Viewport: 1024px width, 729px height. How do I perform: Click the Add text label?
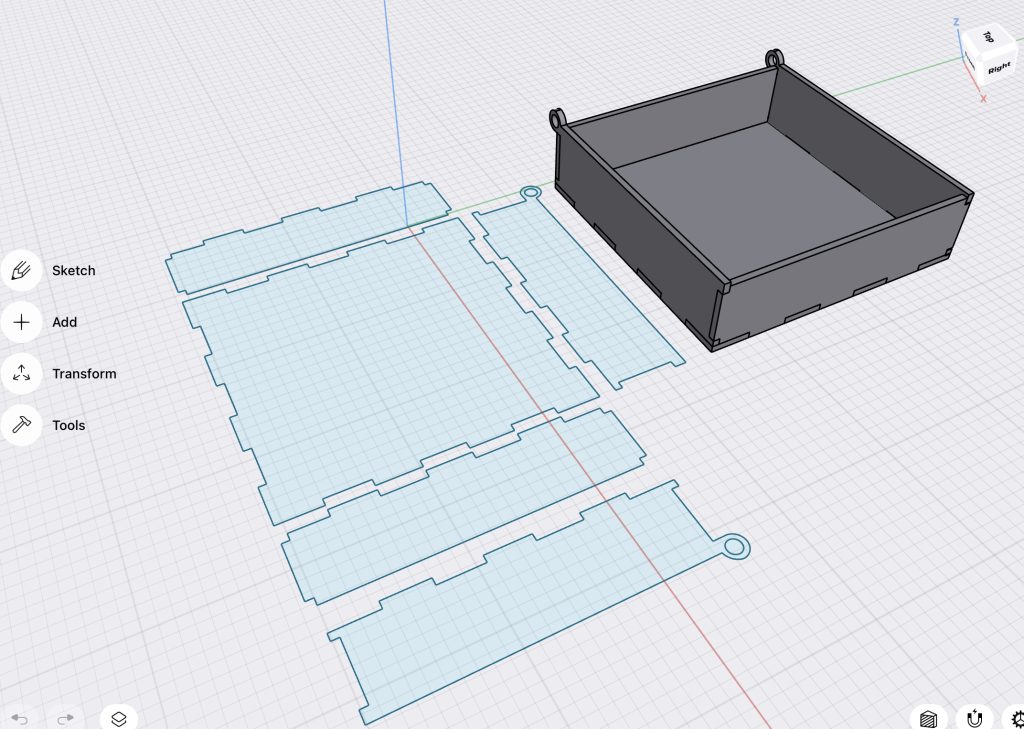64,322
